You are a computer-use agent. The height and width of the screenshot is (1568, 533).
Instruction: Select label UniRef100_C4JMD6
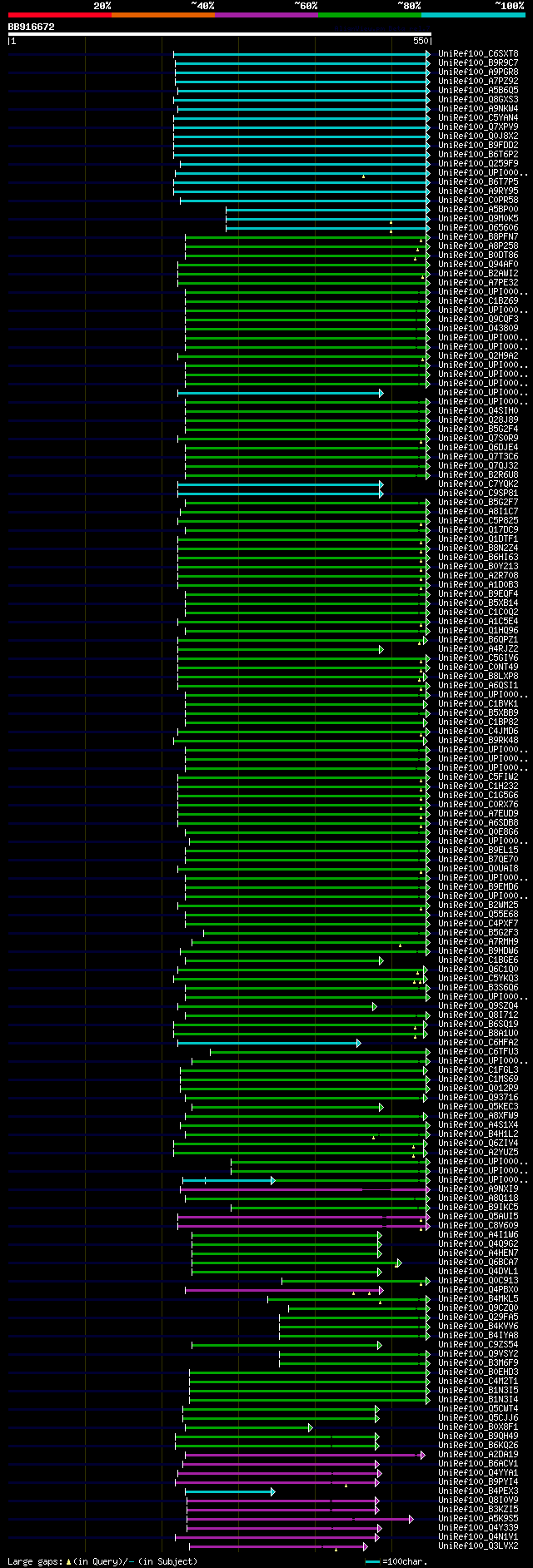(x=478, y=731)
